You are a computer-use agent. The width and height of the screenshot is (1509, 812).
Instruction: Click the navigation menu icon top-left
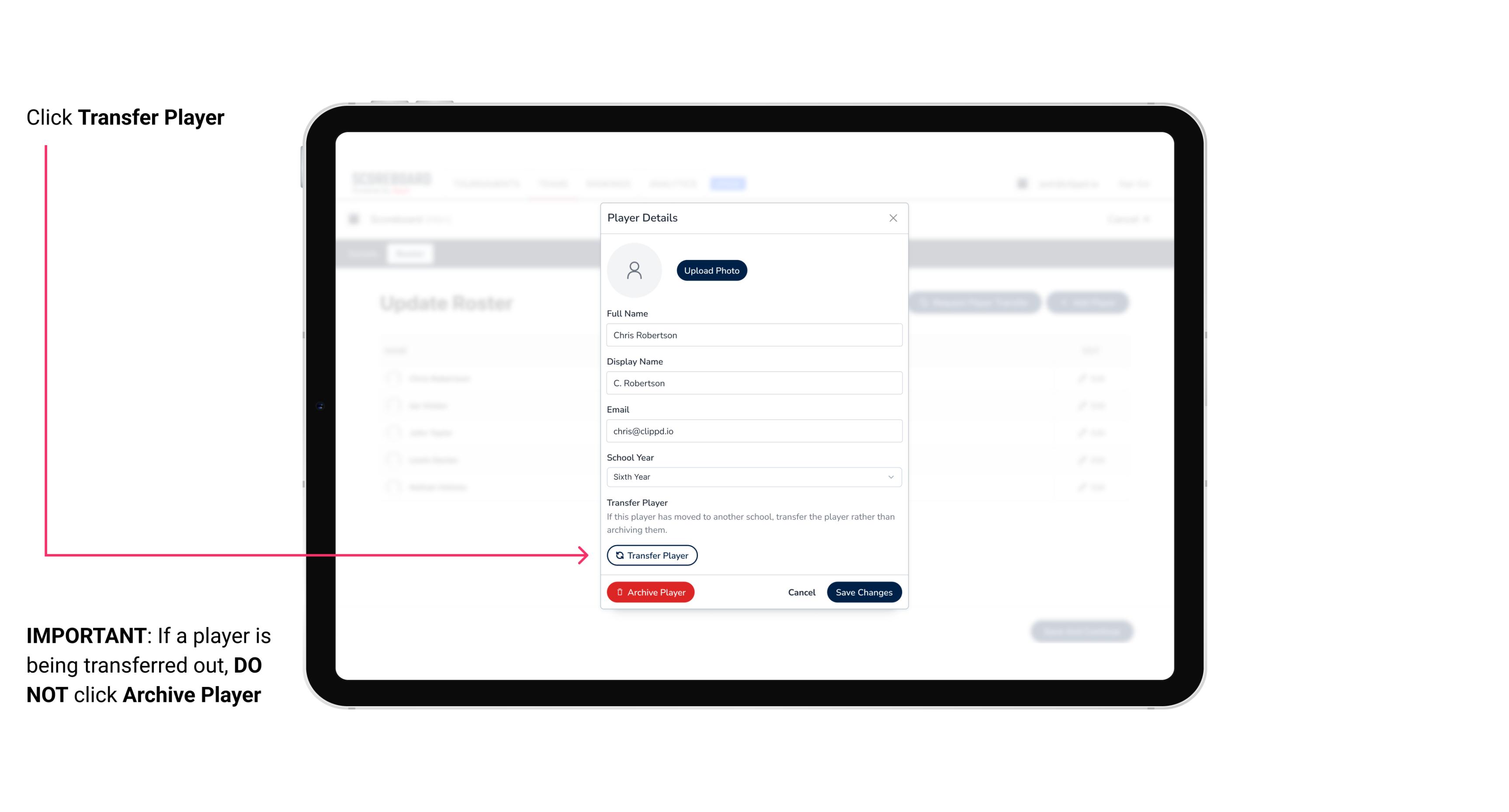click(x=357, y=219)
